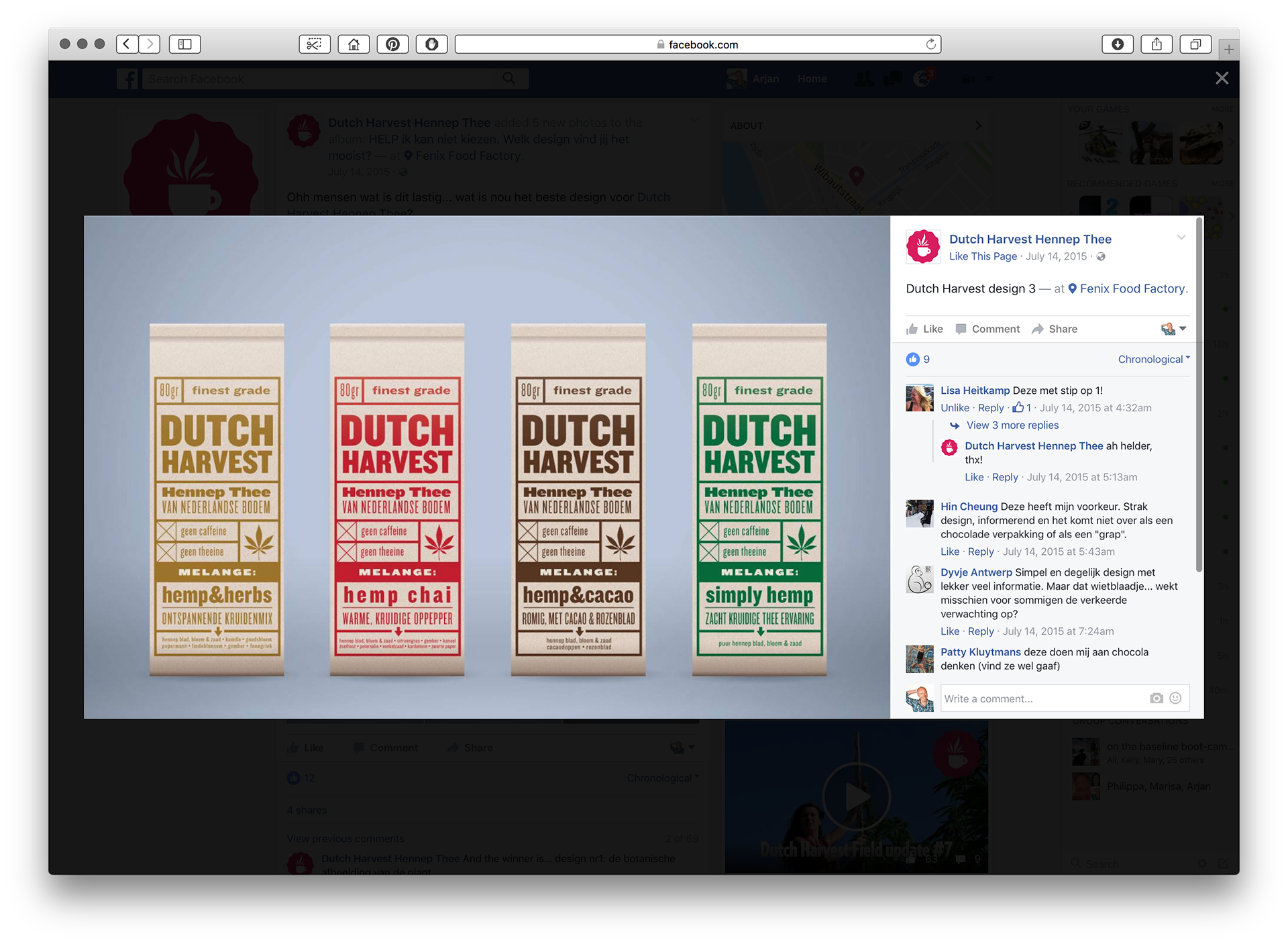
Task: Click the Pinterest extension icon
Action: (x=392, y=44)
